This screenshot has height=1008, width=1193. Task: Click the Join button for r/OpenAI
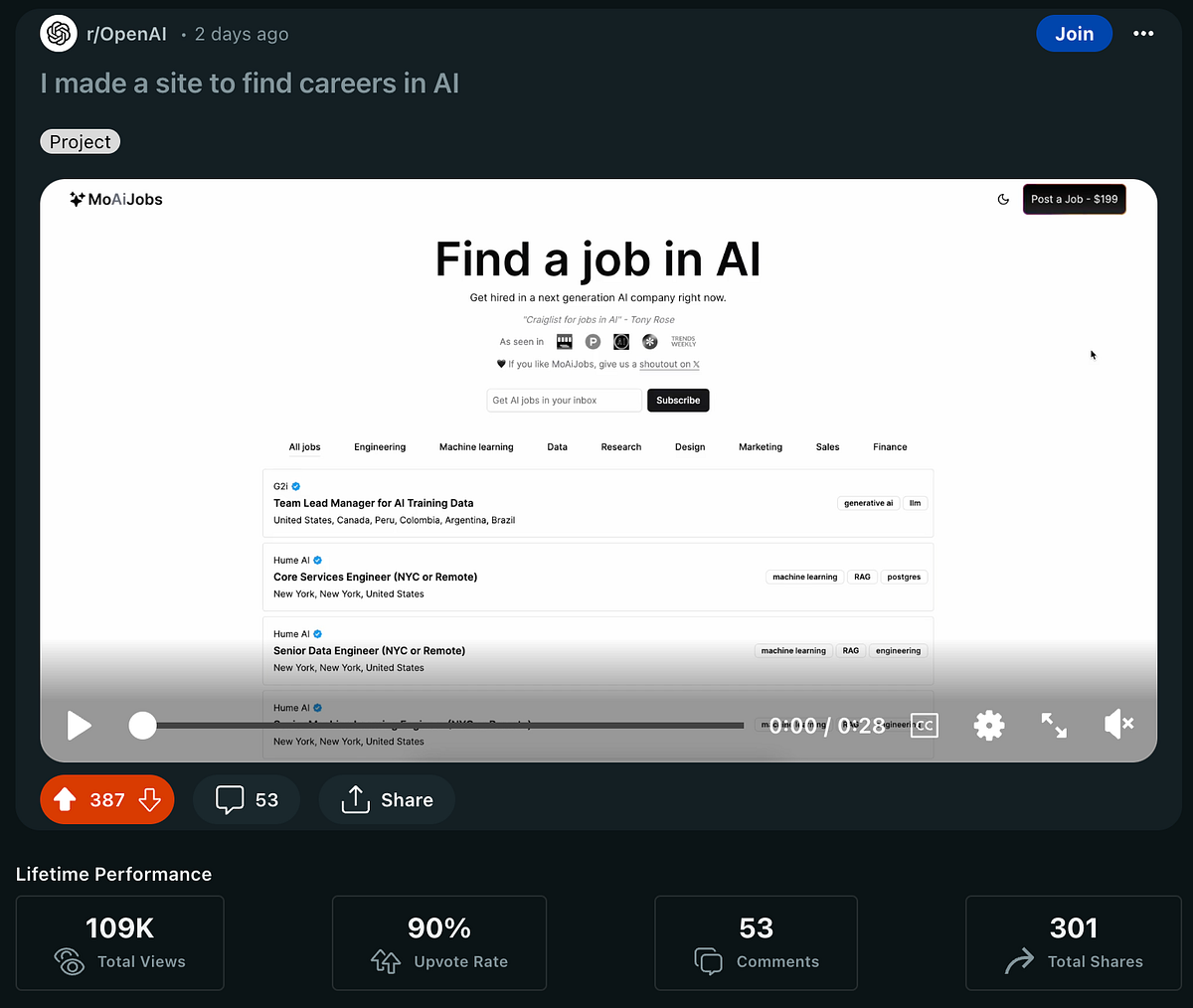coord(1074,33)
